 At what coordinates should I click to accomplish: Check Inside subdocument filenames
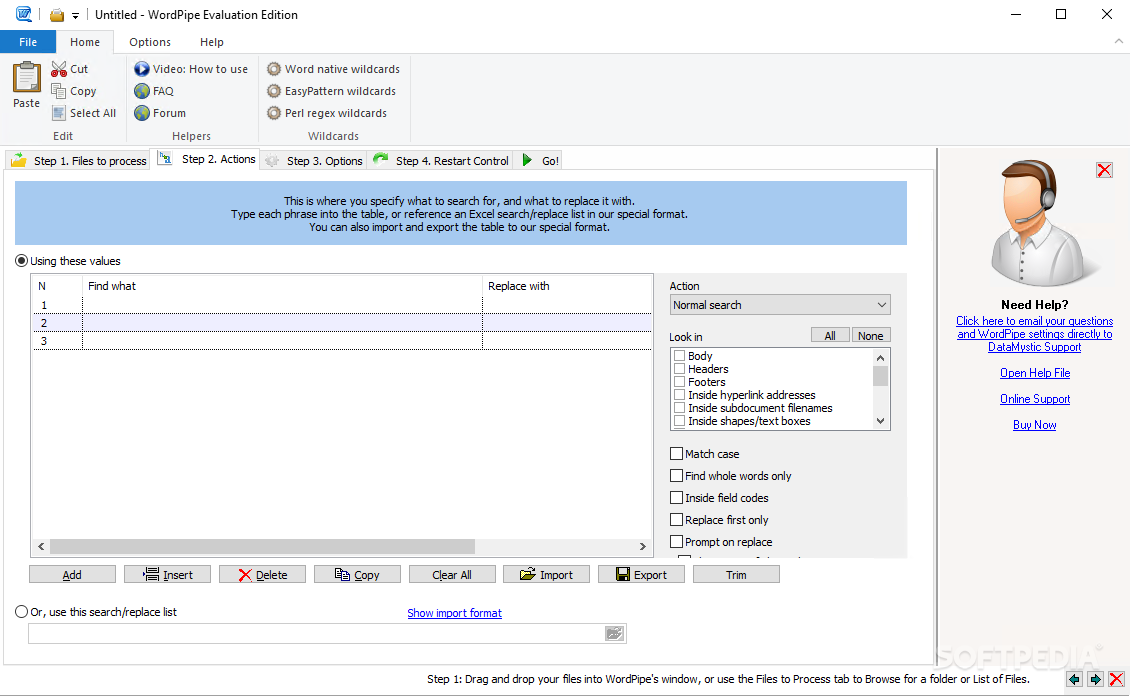[679, 408]
